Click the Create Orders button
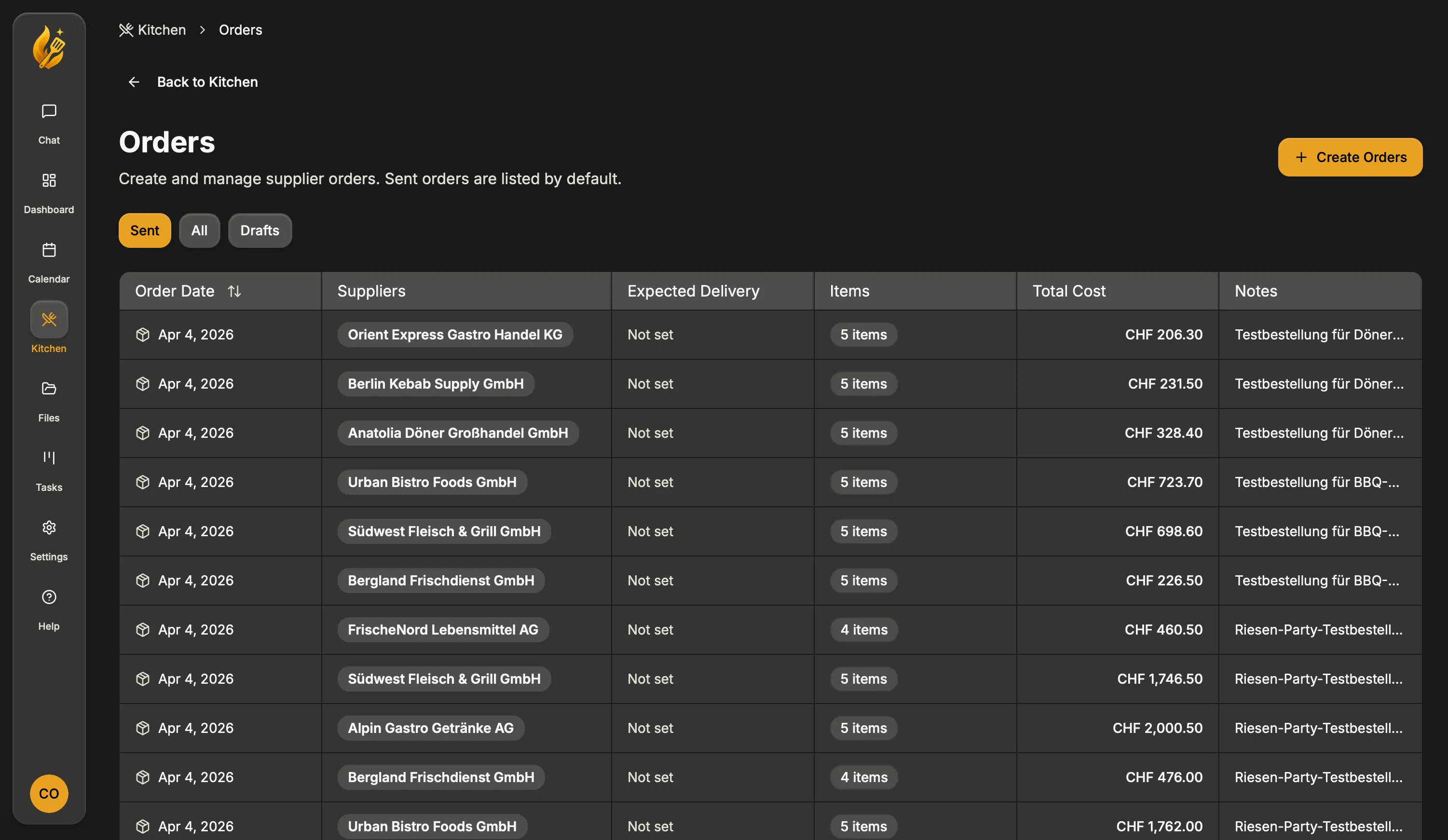Viewport: 1448px width, 840px height. 1350,157
